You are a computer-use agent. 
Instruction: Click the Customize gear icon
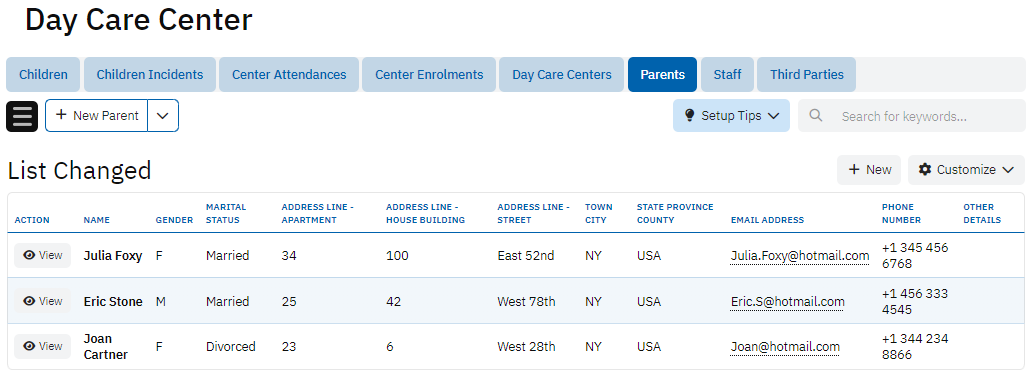(x=925, y=170)
